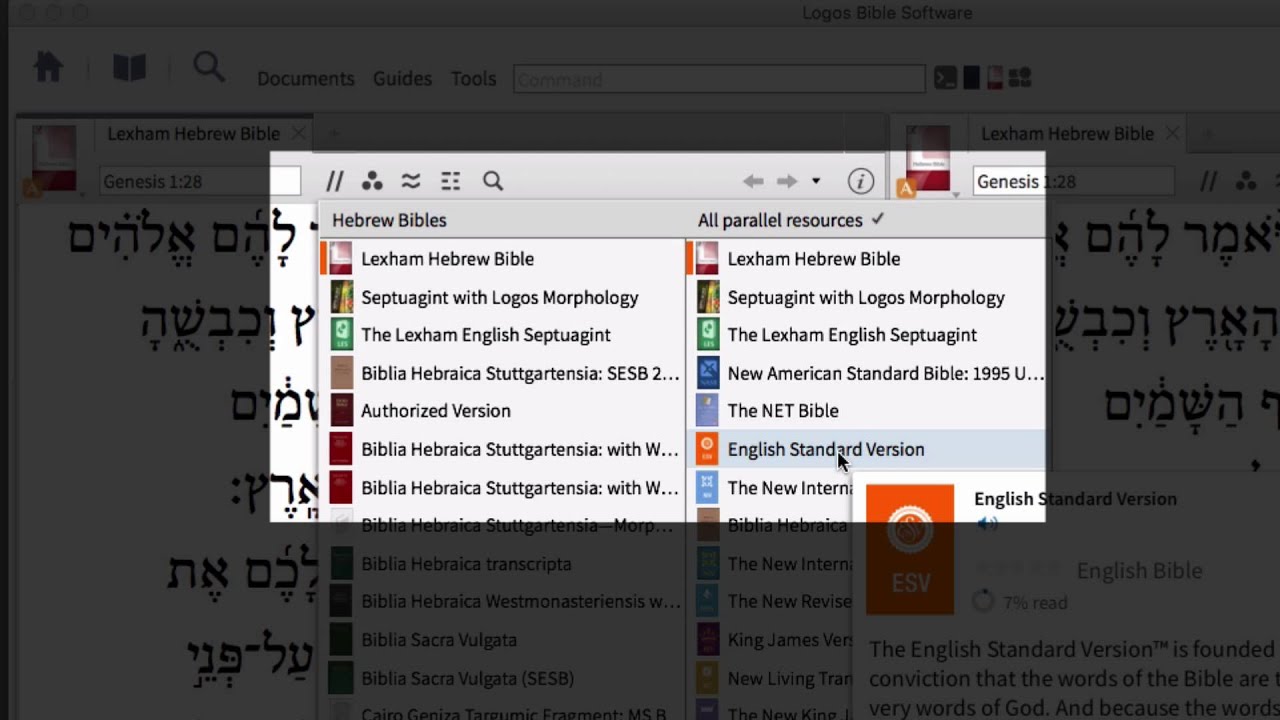The width and height of the screenshot is (1280, 720).
Task: Add a new tab in the right panel
Action: (x=1207, y=133)
